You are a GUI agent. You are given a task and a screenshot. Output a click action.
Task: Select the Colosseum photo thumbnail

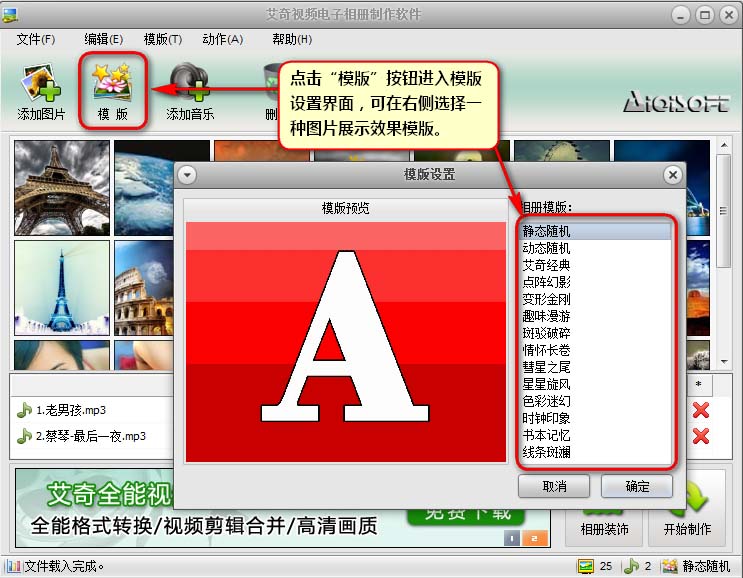pyautogui.click(x=144, y=288)
